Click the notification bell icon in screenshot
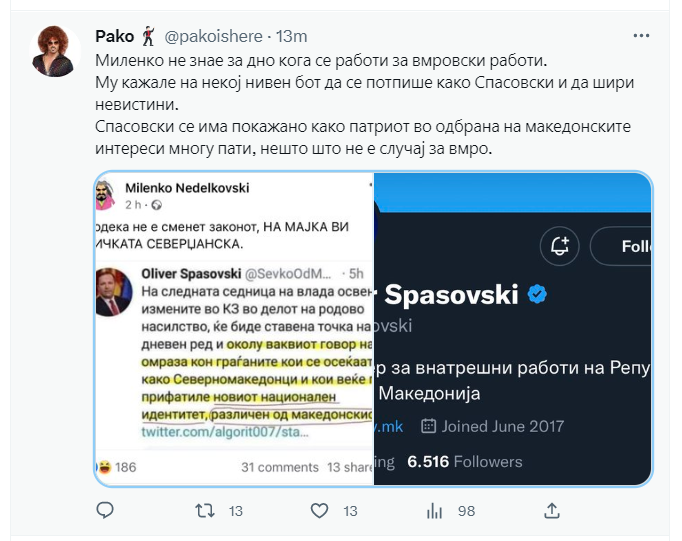The height and width of the screenshot is (541, 682). (560, 246)
